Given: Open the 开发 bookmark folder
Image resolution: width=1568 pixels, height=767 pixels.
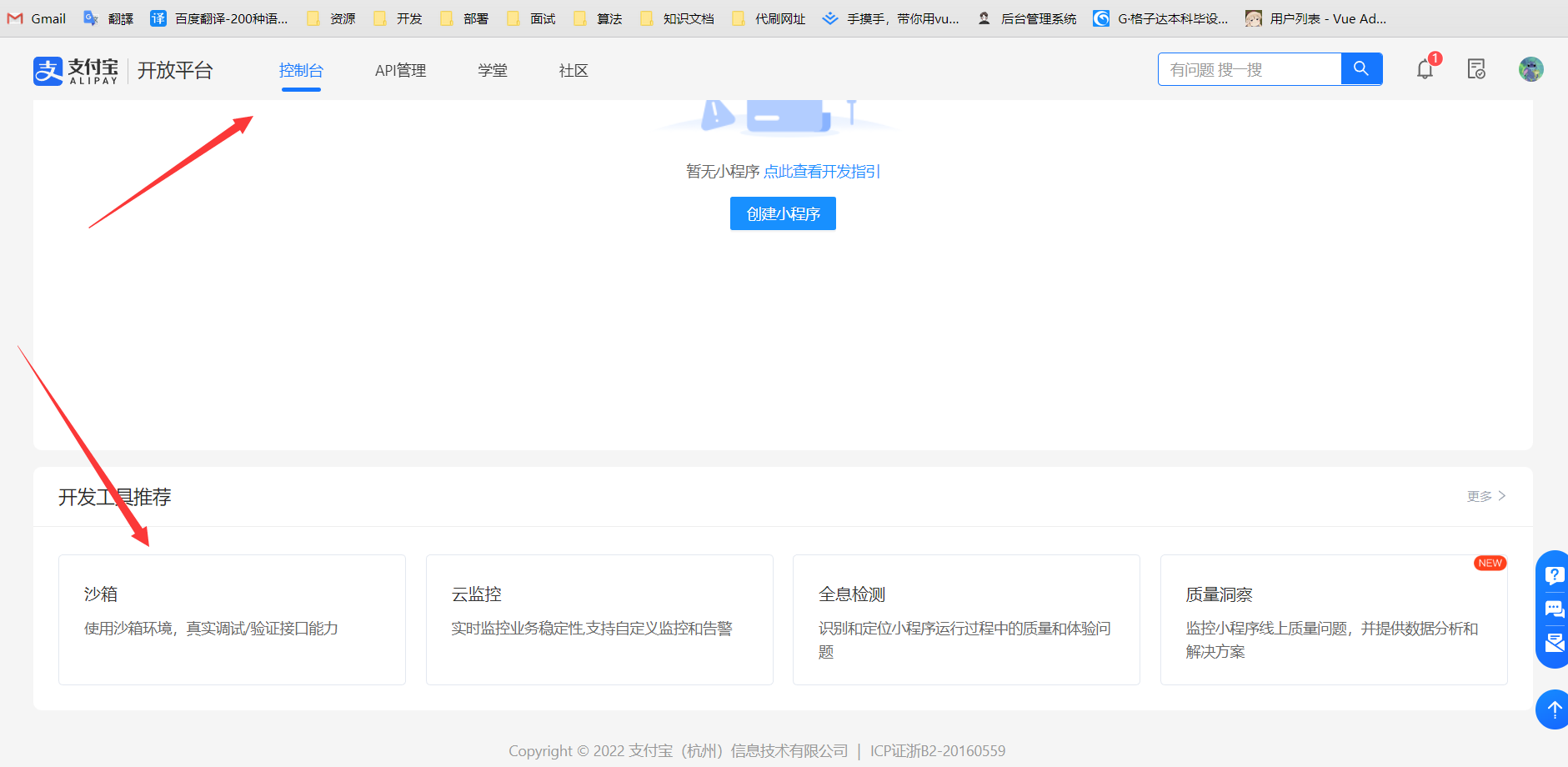Looking at the screenshot, I should point(398,18).
